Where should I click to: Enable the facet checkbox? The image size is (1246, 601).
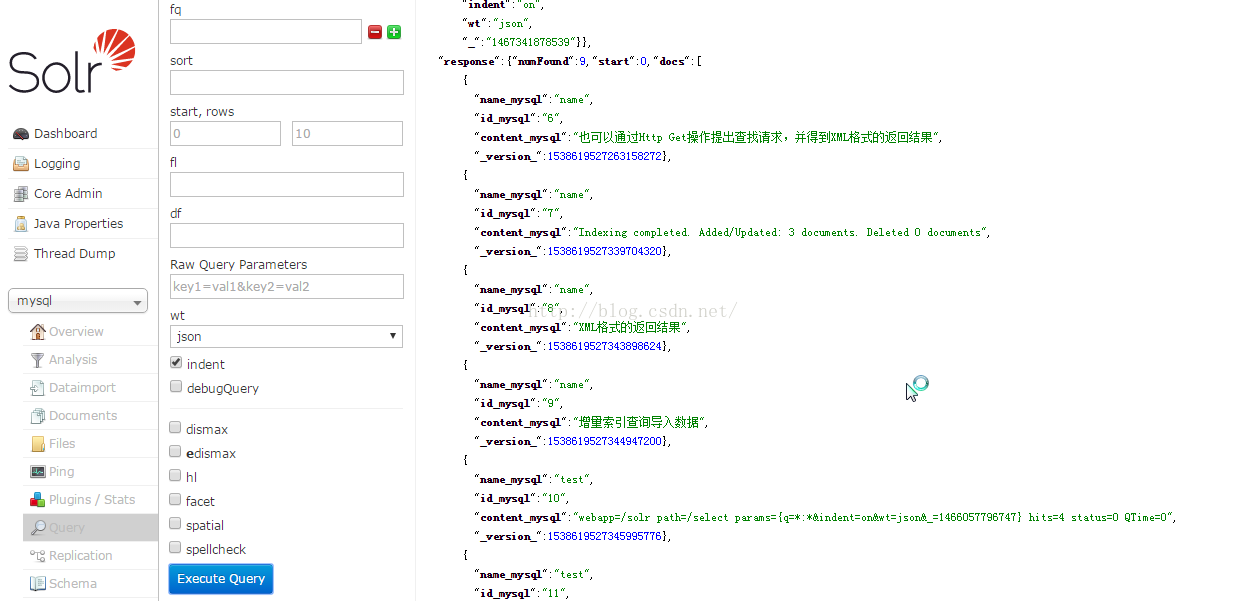(176, 500)
